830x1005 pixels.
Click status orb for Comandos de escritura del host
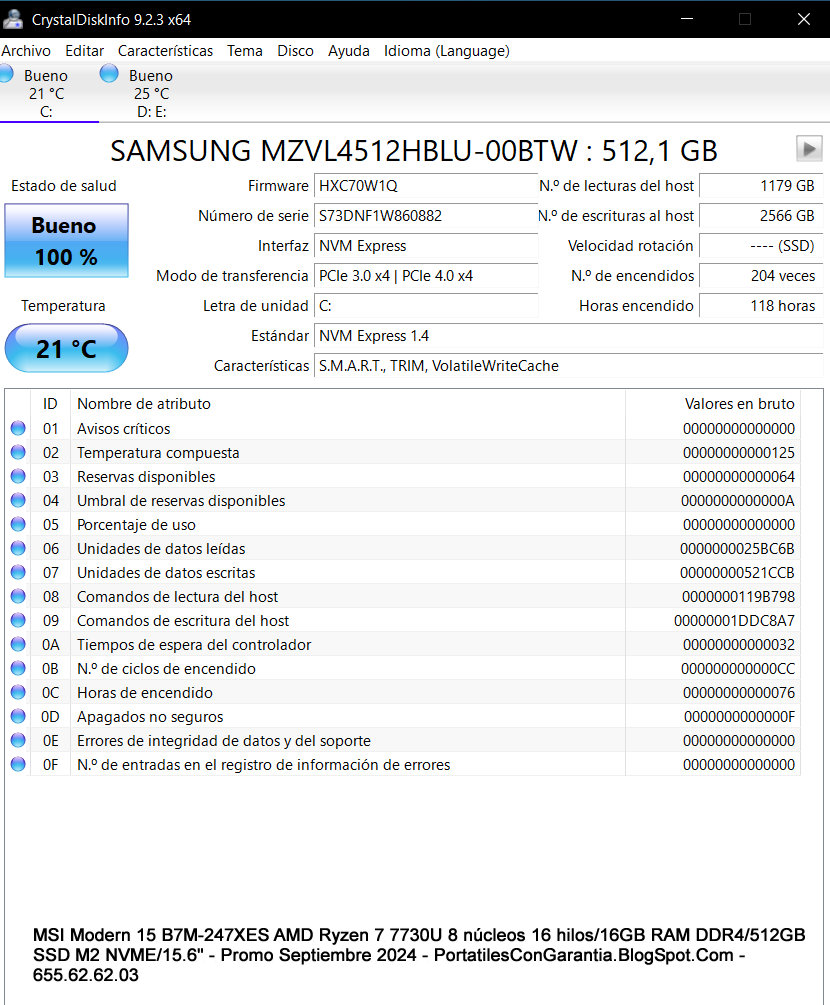coord(18,620)
